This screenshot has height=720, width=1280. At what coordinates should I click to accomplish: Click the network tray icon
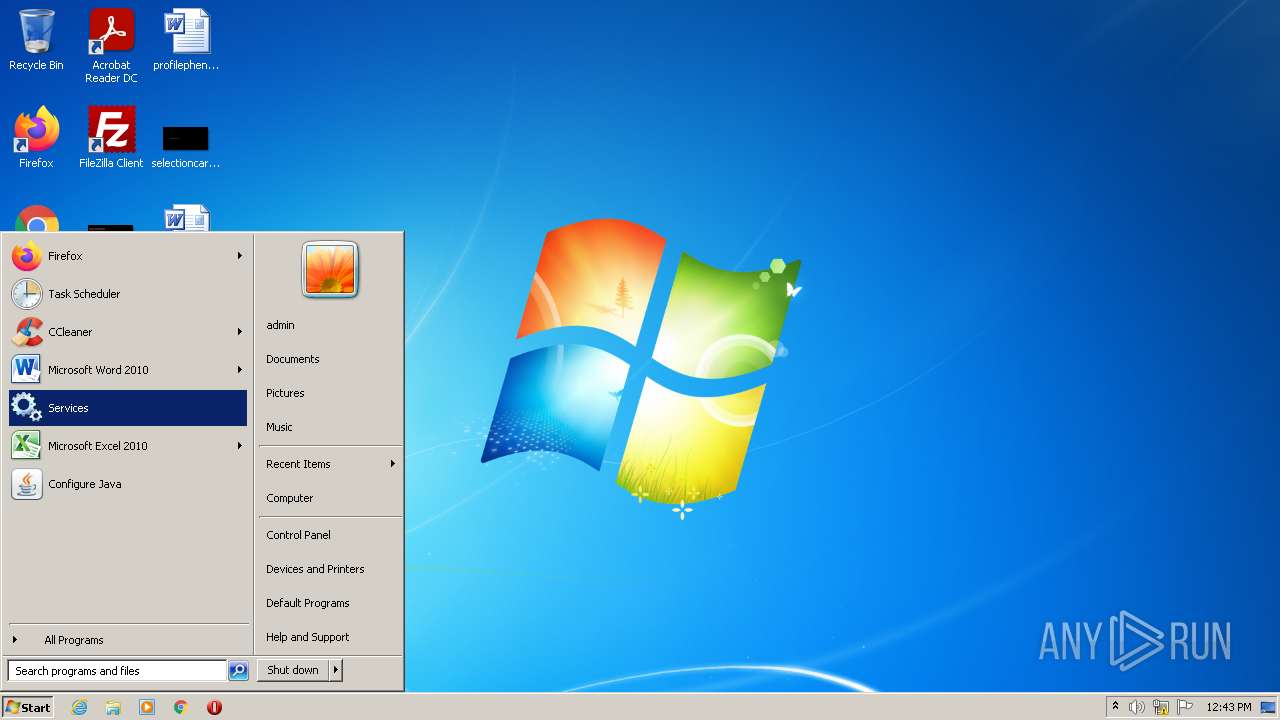(1161, 707)
